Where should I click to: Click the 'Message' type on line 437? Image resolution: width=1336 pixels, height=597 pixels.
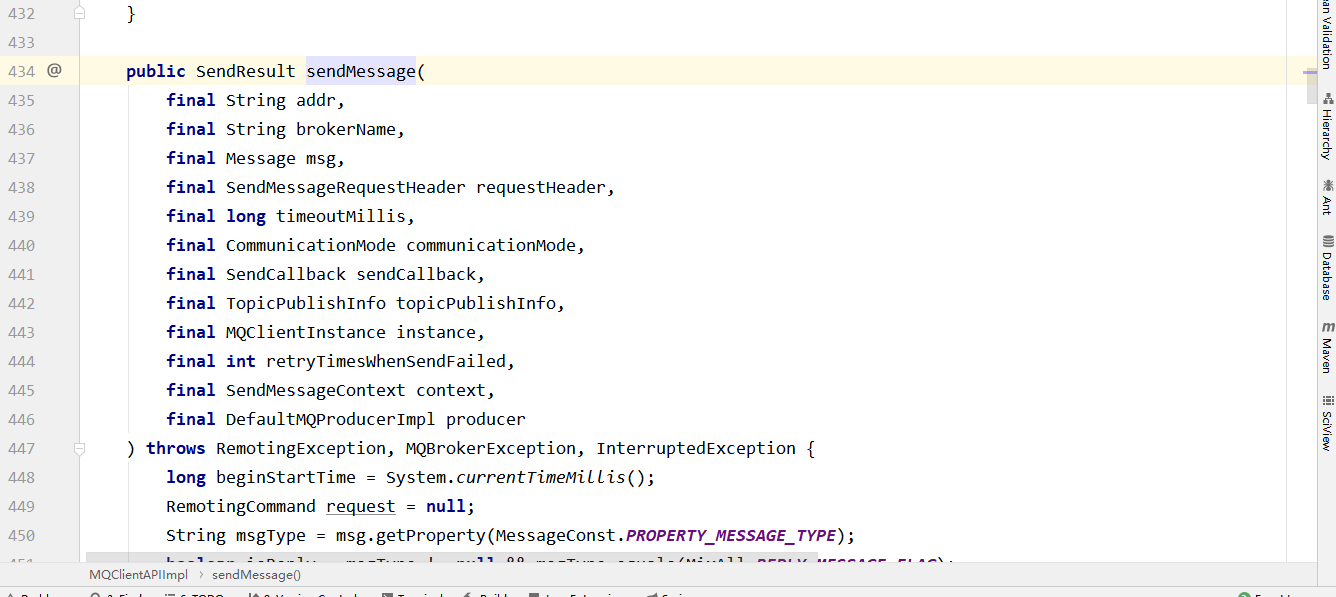[261, 158]
